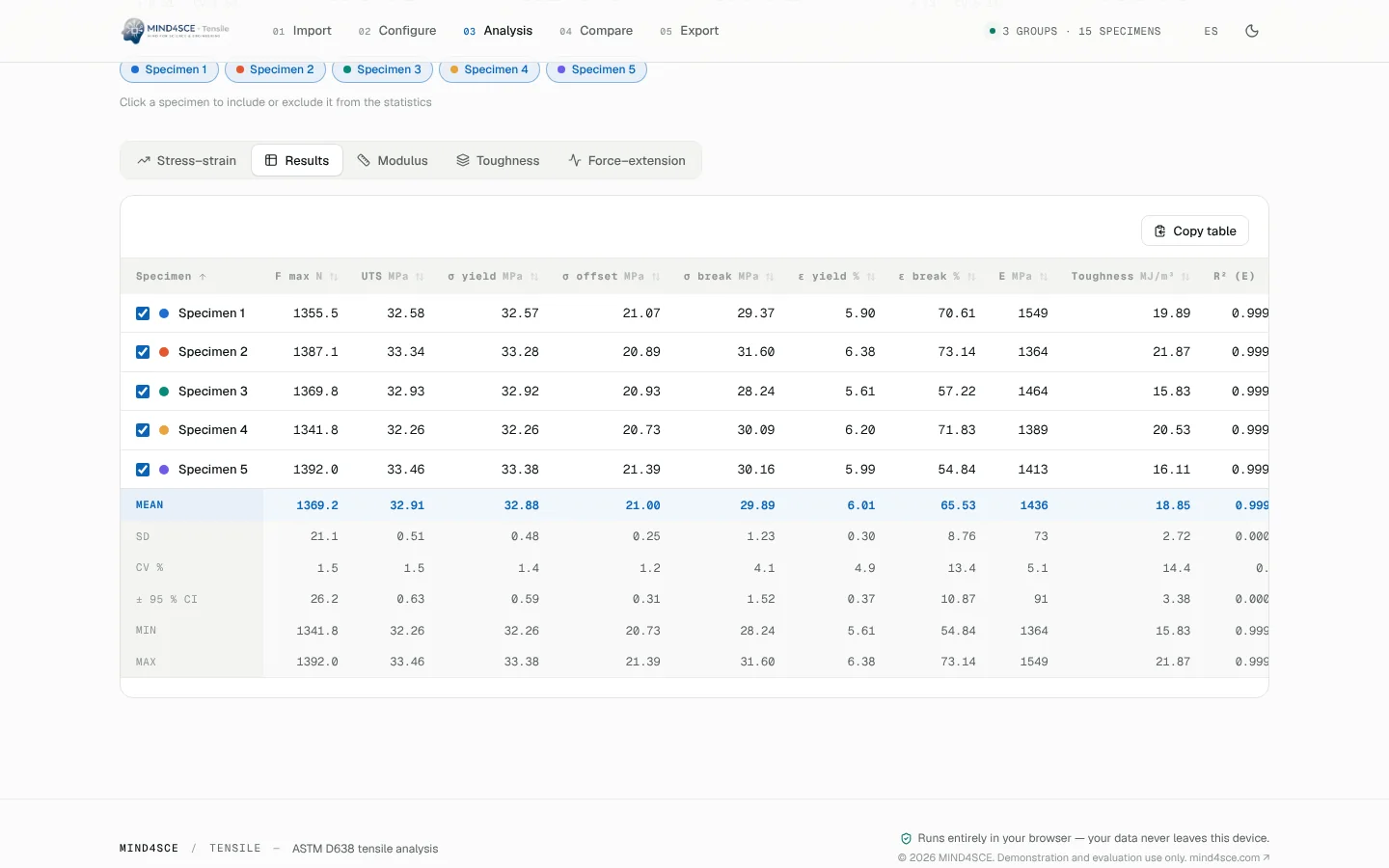This screenshot has height=868, width=1389.
Task: Click sort icon on E MPa column
Action: (x=1044, y=277)
